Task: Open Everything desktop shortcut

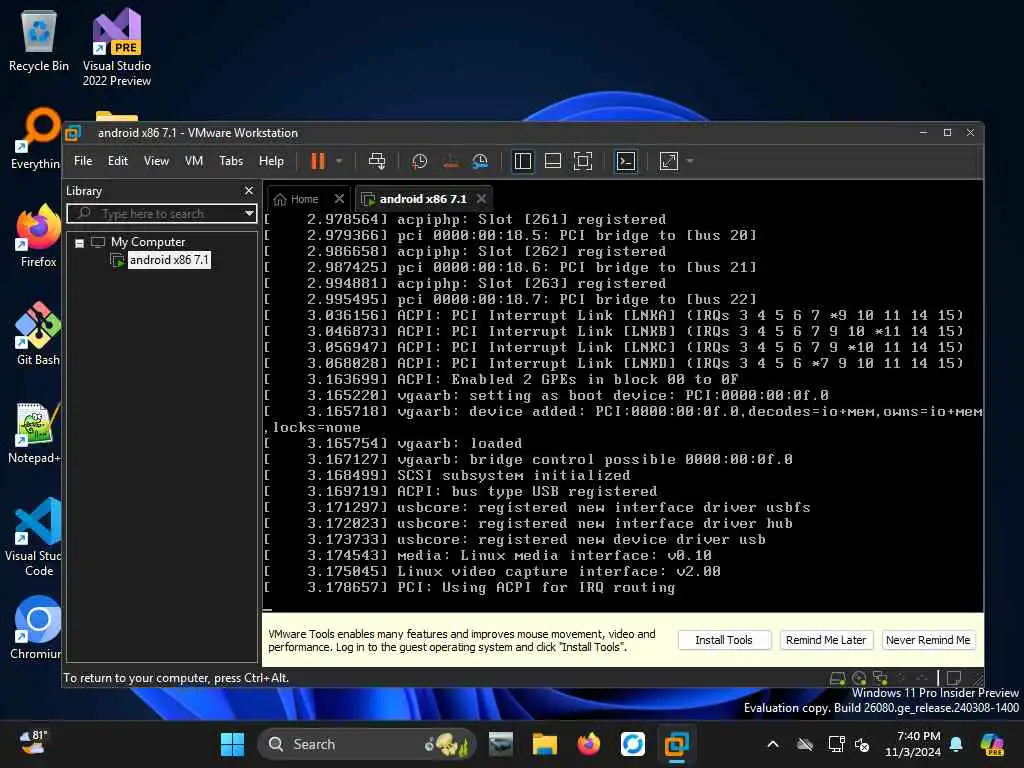Action: [36, 139]
